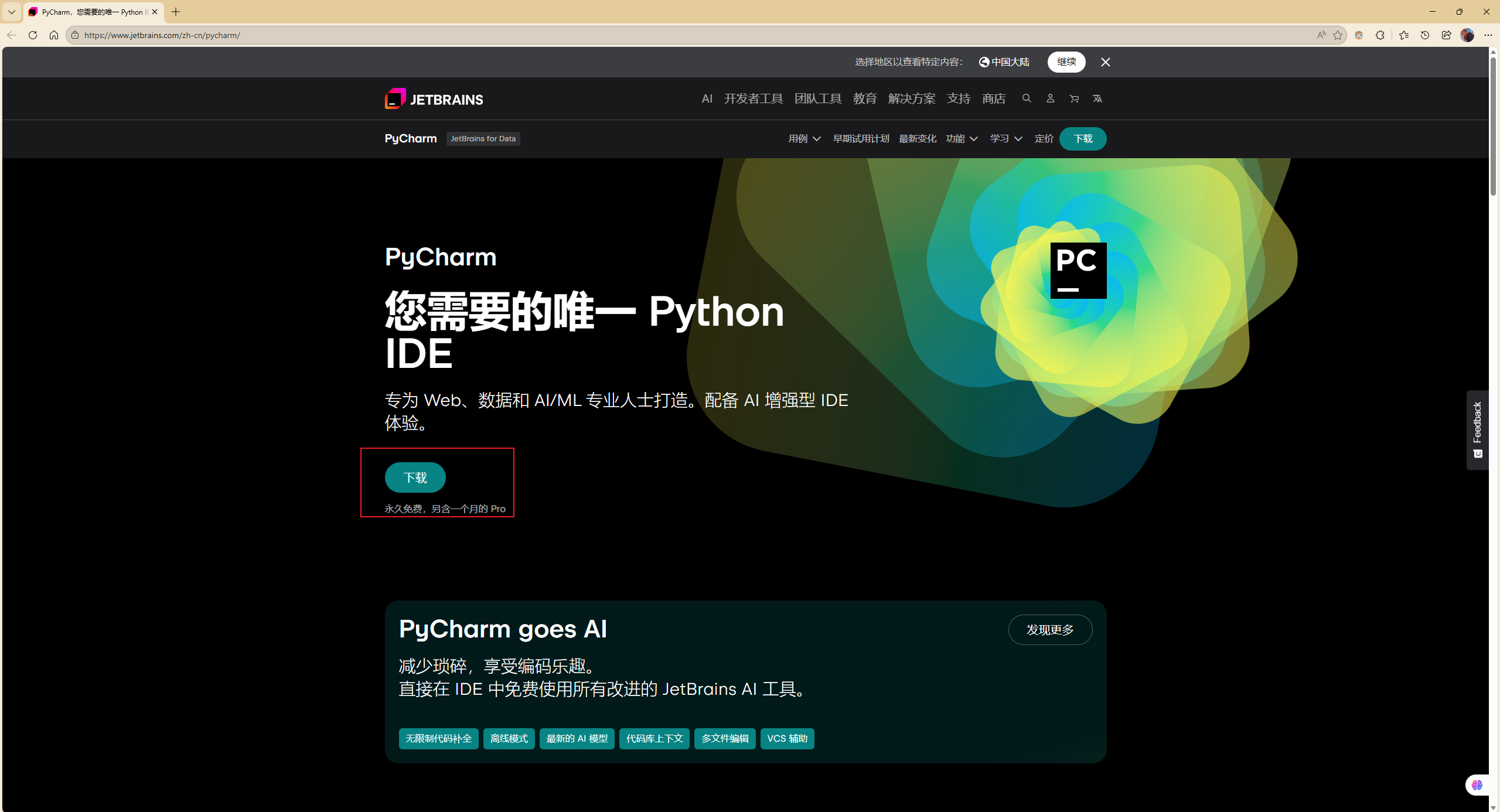Open the 开发者工具 menu item
The height and width of the screenshot is (812, 1500).
click(753, 98)
